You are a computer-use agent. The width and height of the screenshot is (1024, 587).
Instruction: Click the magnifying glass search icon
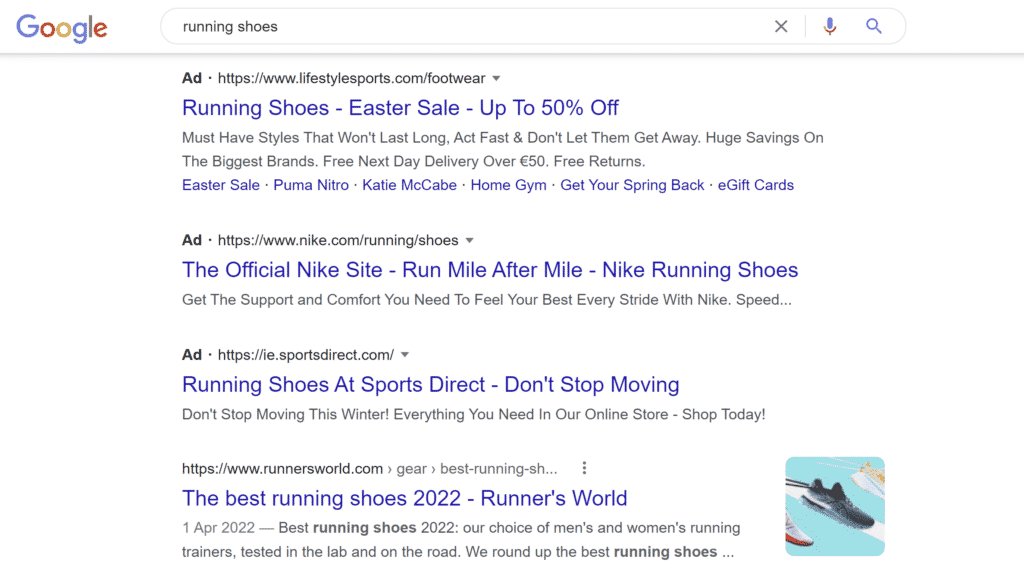[x=874, y=26]
